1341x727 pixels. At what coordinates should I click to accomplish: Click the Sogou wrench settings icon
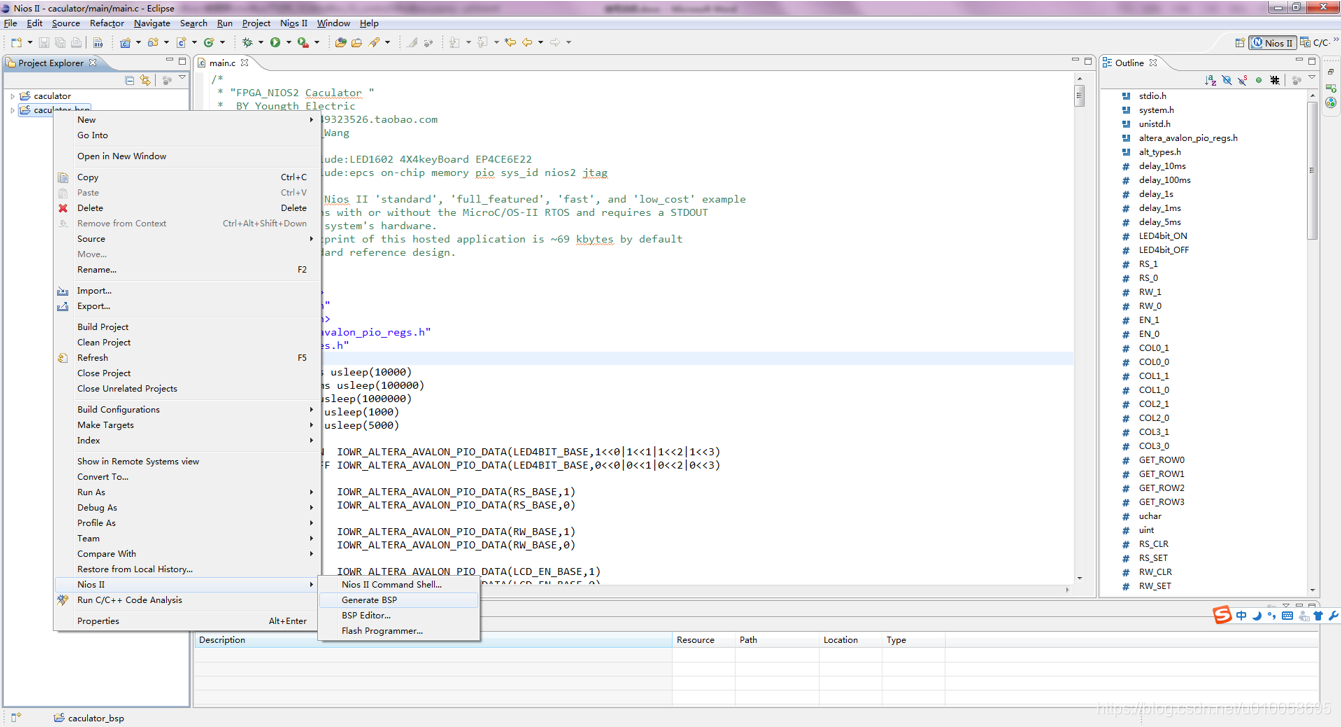coord(1333,616)
